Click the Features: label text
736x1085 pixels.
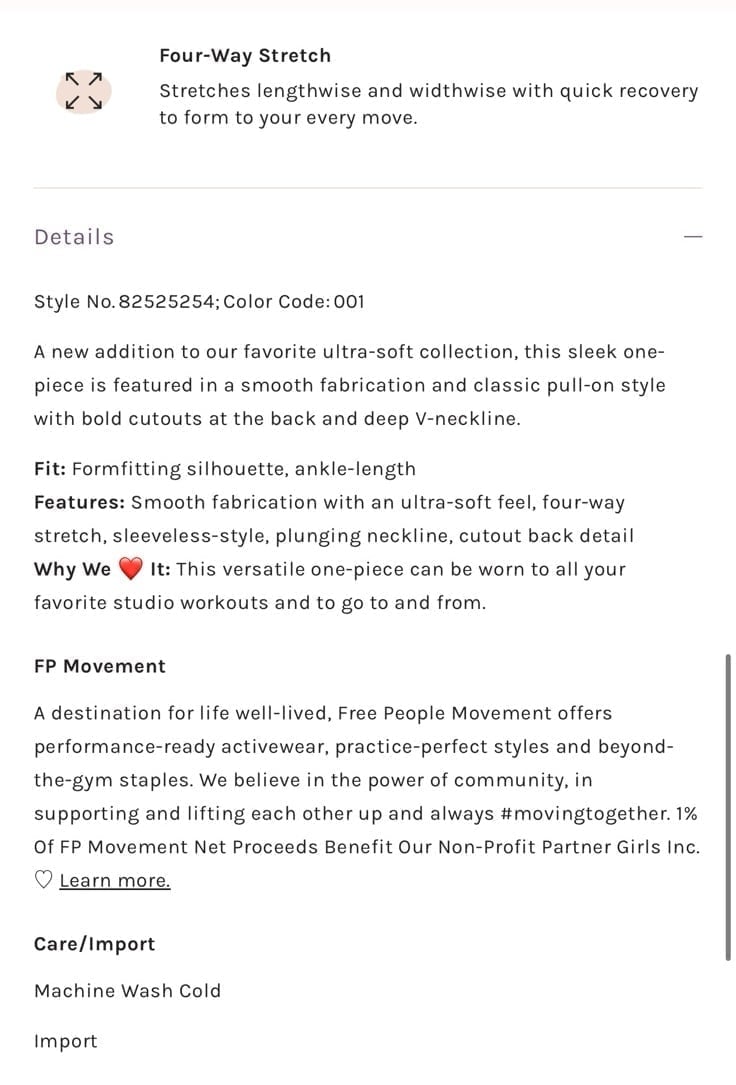(x=80, y=502)
